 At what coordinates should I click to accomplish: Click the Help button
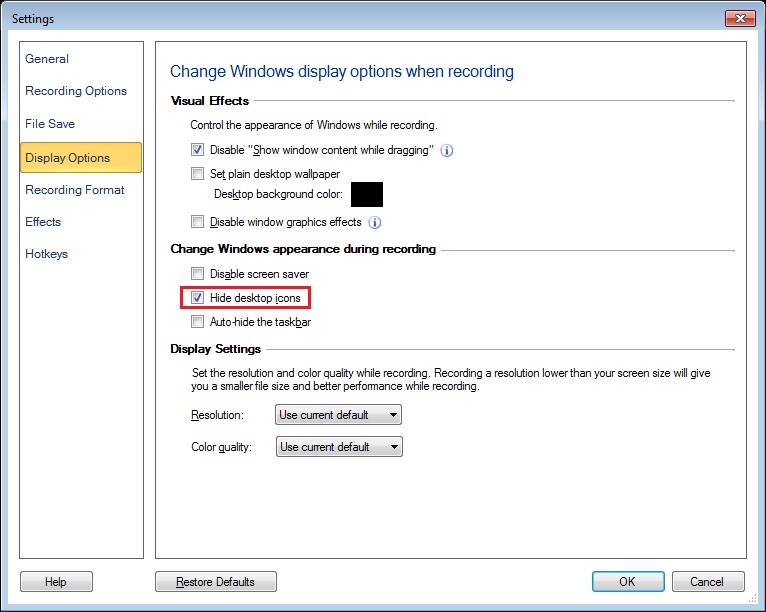tap(56, 582)
